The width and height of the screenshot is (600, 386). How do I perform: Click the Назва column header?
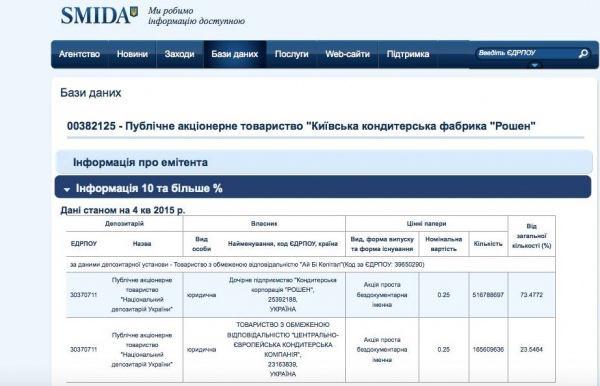pyautogui.click(x=142, y=244)
